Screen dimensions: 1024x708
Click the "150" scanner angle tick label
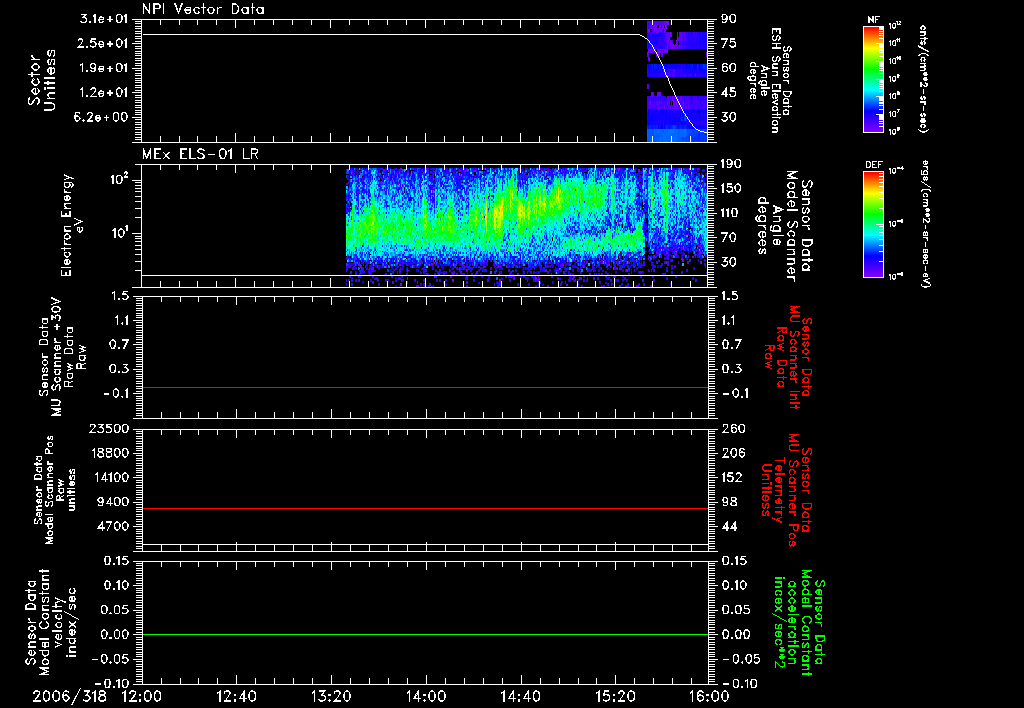732,189
